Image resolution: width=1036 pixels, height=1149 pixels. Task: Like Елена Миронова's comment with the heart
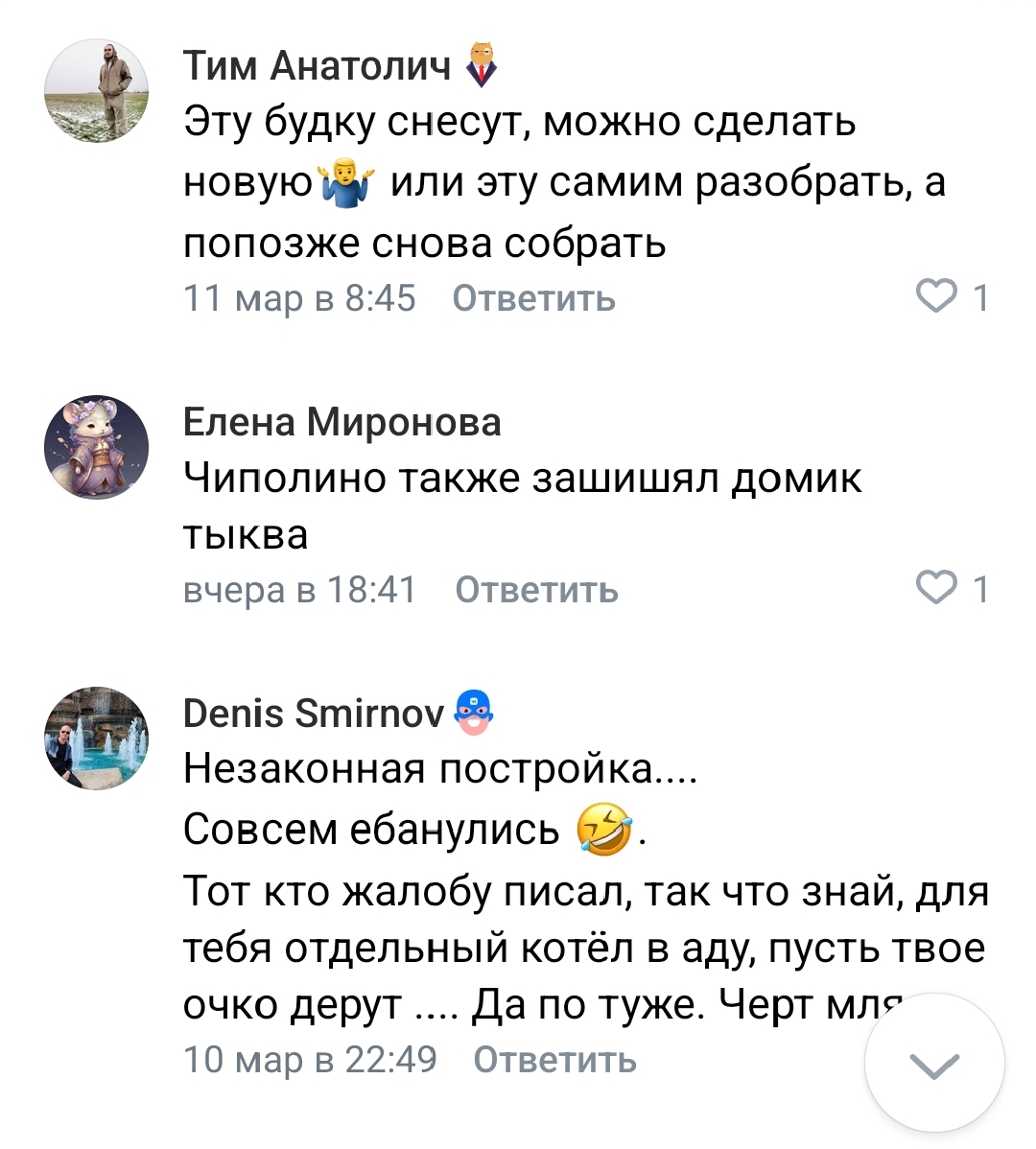point(936,588)
